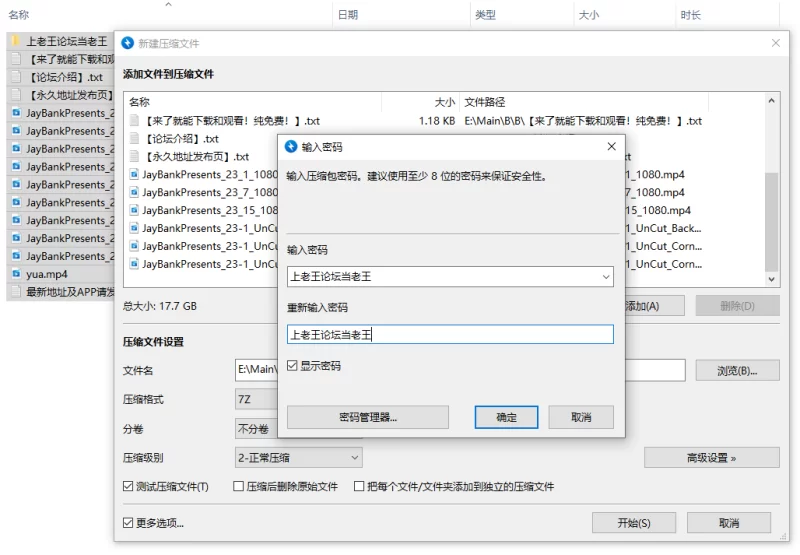Image resolution: width=800 pixels, height=555 pixels.
Task: Click the 浏览(B)... button
Action: coord(737,371)
